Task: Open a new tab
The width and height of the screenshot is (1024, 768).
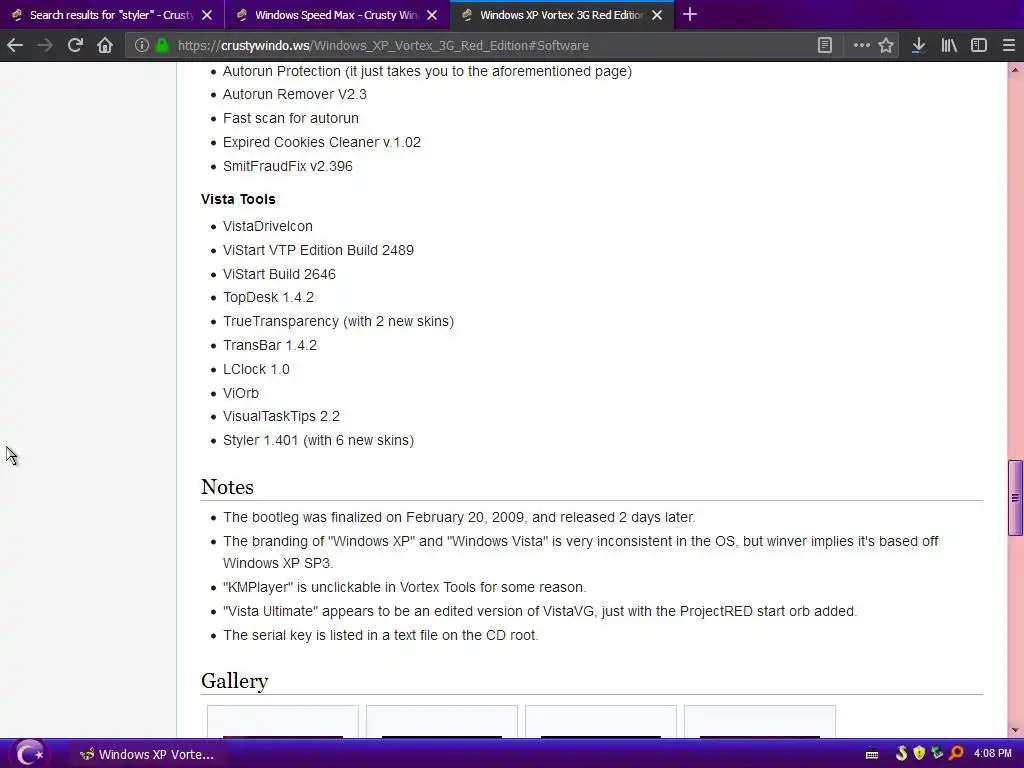Action: click(690, 14)
